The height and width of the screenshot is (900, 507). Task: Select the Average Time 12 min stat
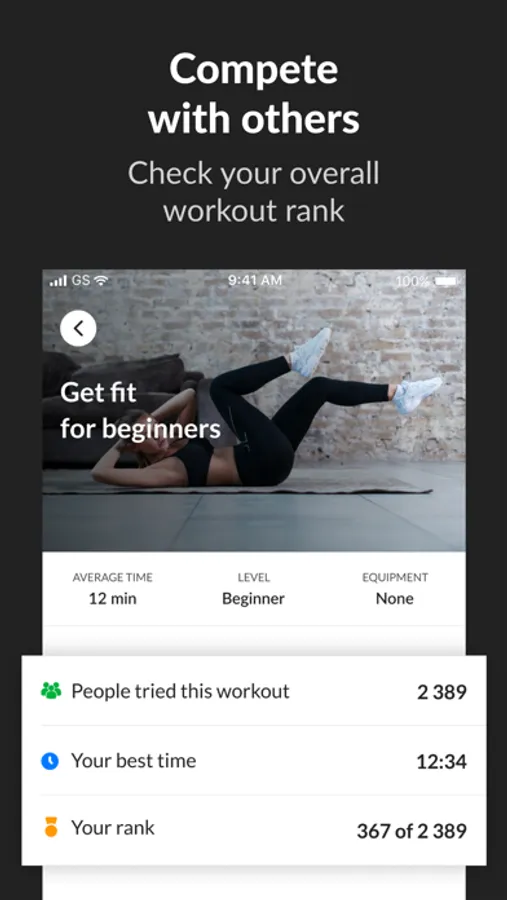click(113, 589)
